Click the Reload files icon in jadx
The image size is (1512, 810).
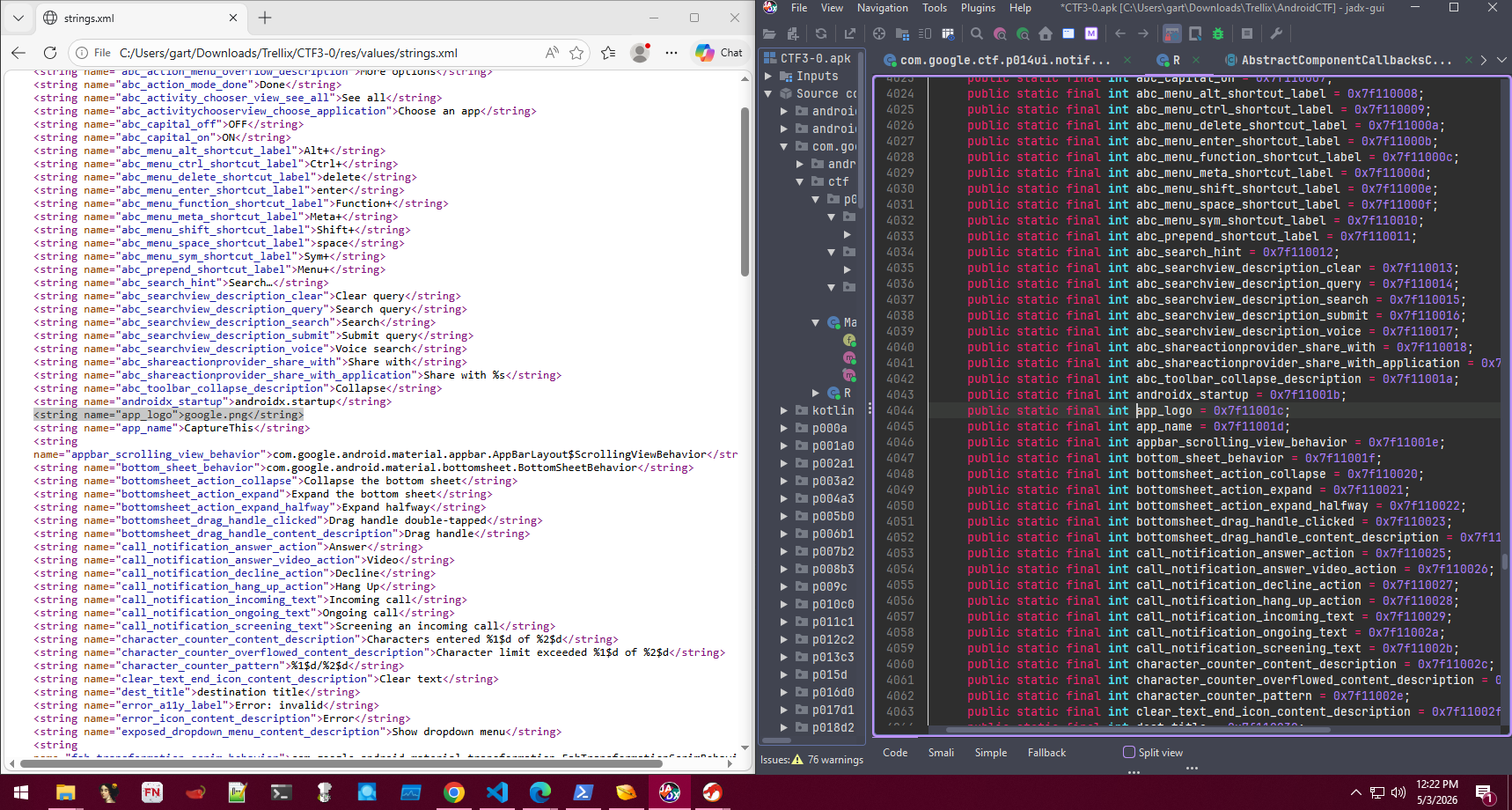(x=821, y=33)
